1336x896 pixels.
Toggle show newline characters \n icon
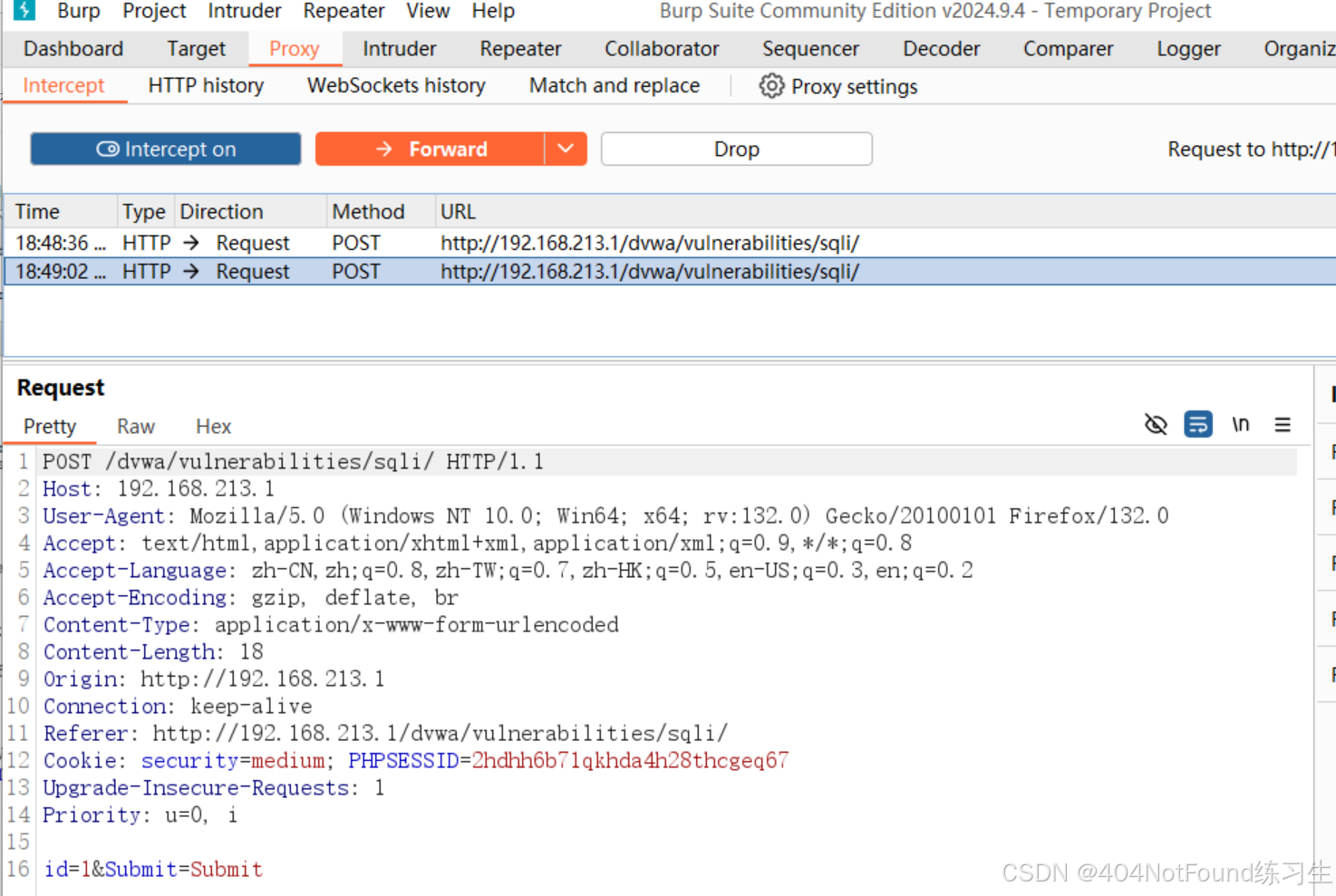coord(1241,424)
